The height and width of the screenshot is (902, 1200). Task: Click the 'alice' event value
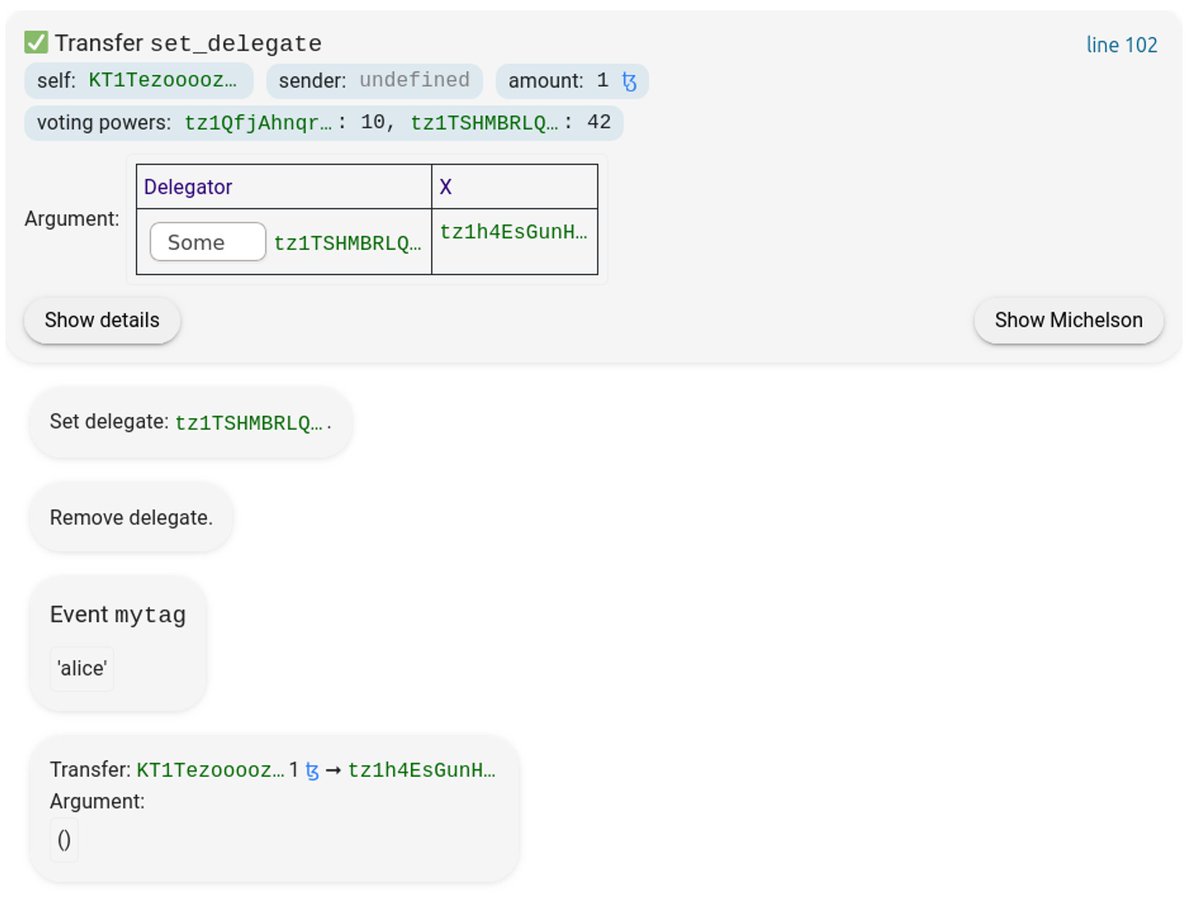pos(82,669)
